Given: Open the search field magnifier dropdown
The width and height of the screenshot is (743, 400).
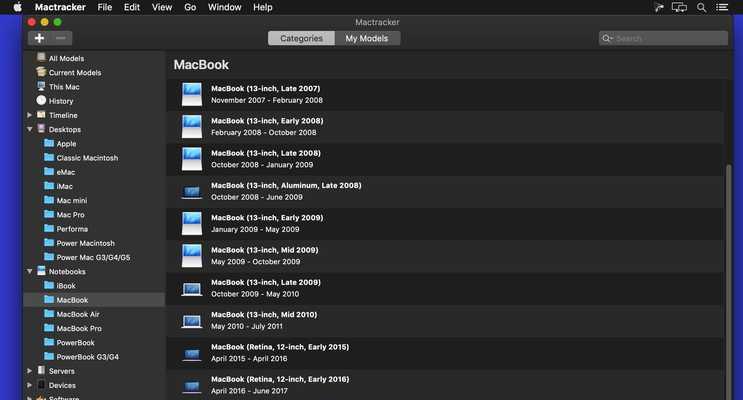Looking at the screenshot, I should [x=607, y=38].
